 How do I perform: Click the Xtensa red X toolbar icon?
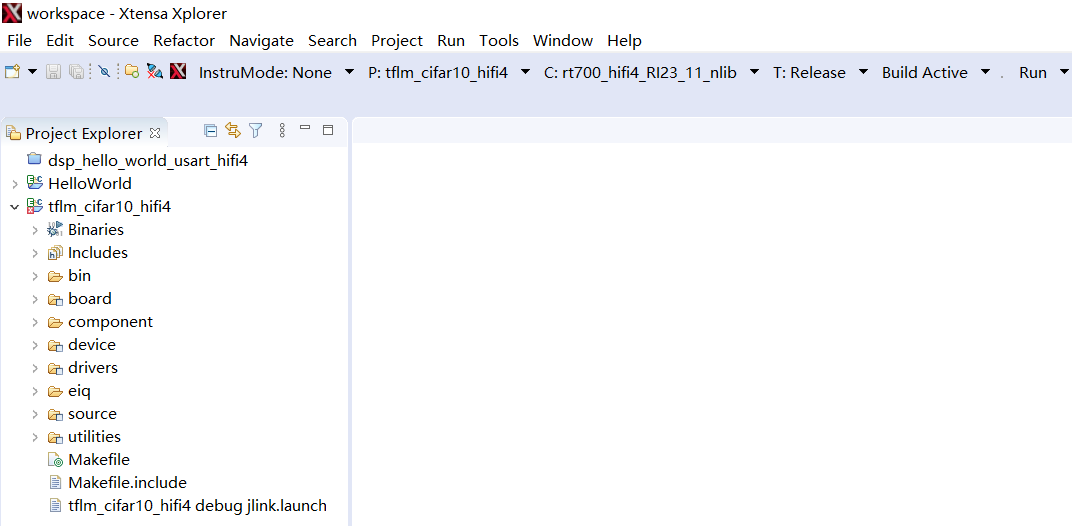[178, 72]
